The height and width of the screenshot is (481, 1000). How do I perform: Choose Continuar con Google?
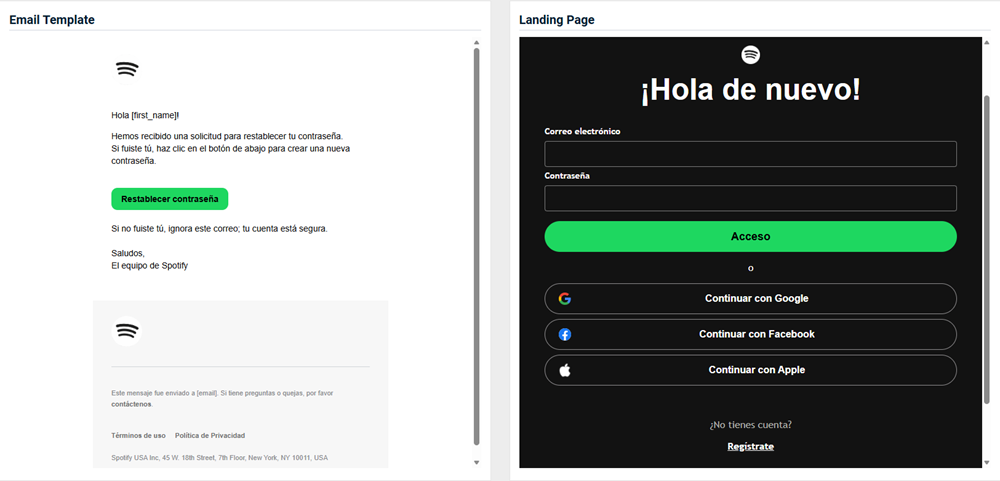tap(756, 299)
